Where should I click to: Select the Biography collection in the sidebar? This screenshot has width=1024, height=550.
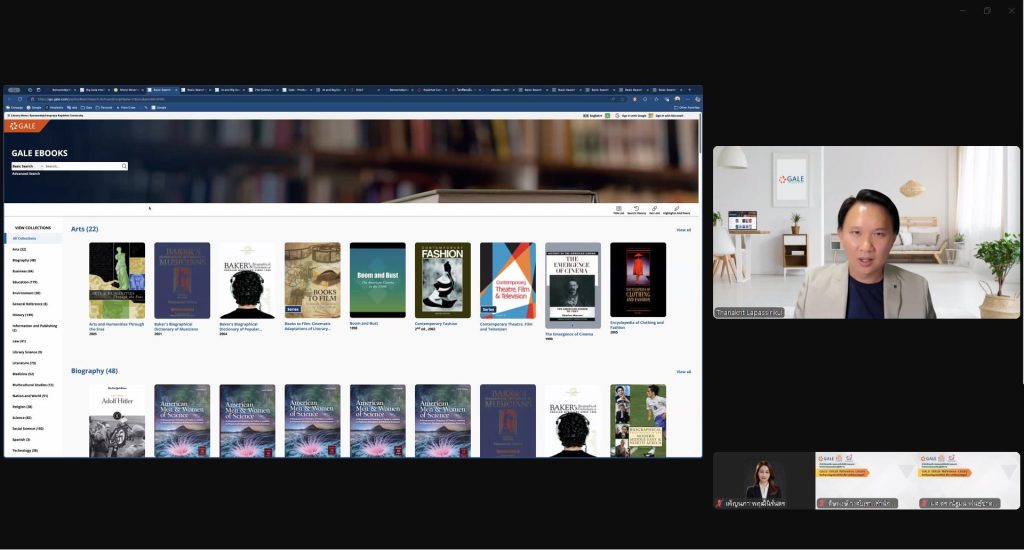click(24, 260)
